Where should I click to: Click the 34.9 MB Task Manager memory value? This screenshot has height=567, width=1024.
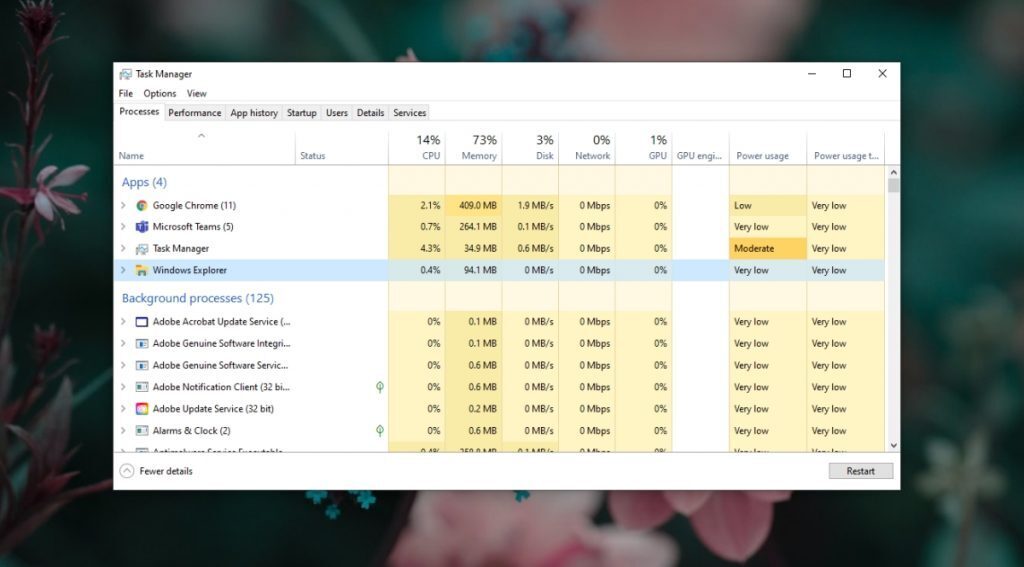(x=480, y=248)
